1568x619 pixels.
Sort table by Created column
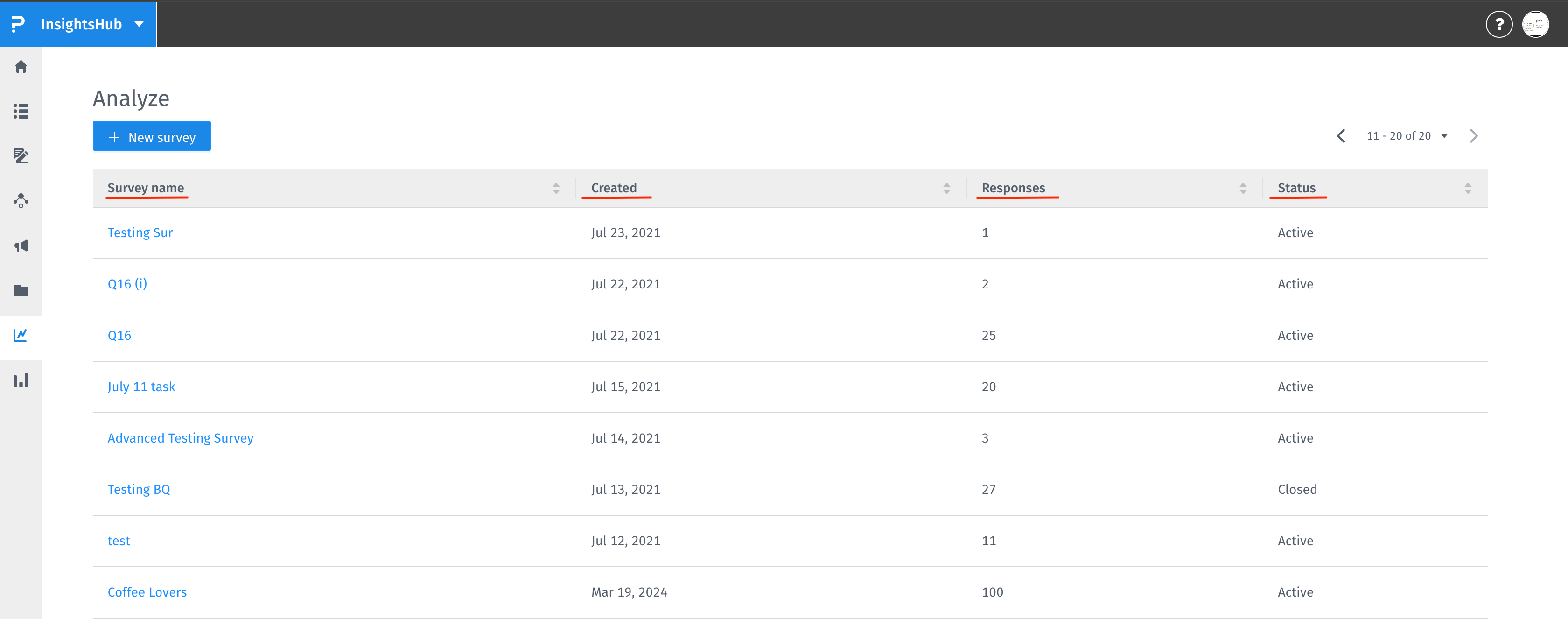tap(946, 188)
